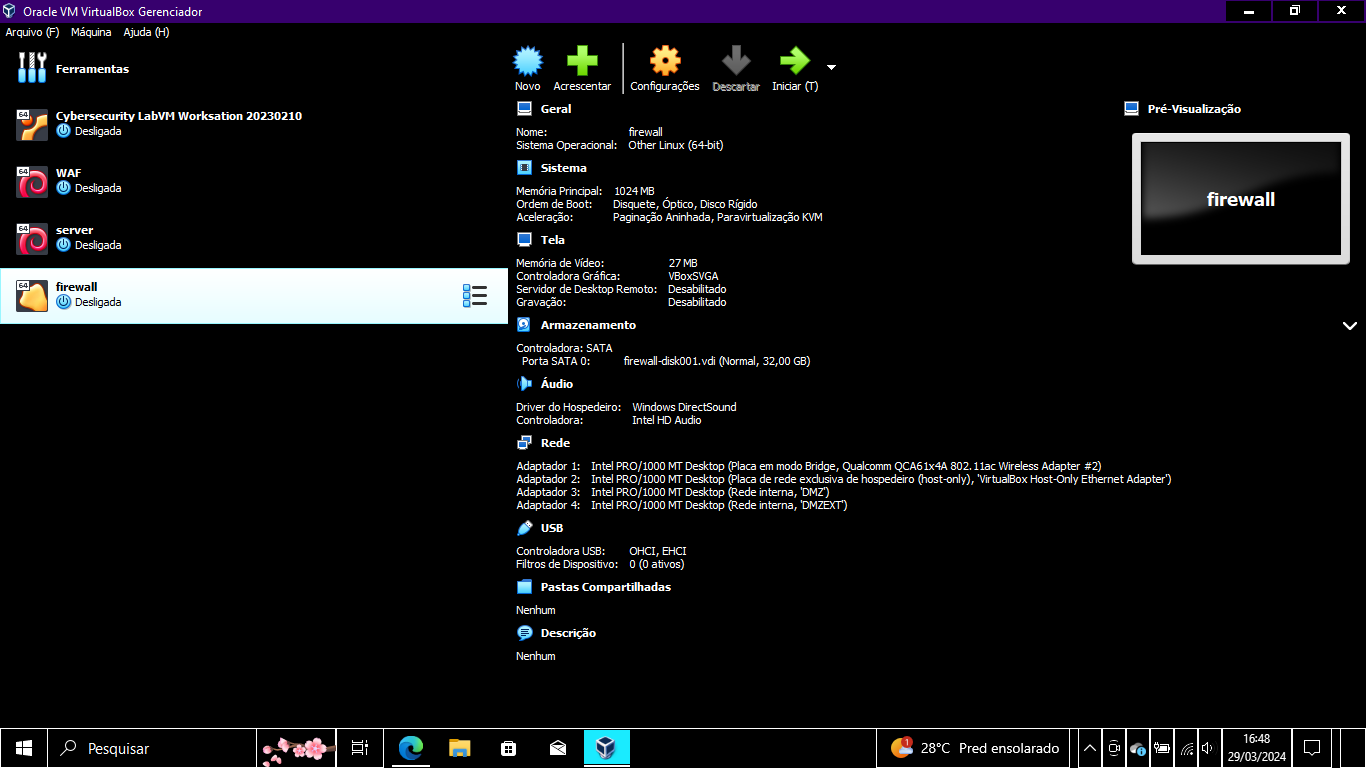The image size is (1366, 768).
Task: Click the Adaptador 2 host-only network text
Action: tap(881, 479)
